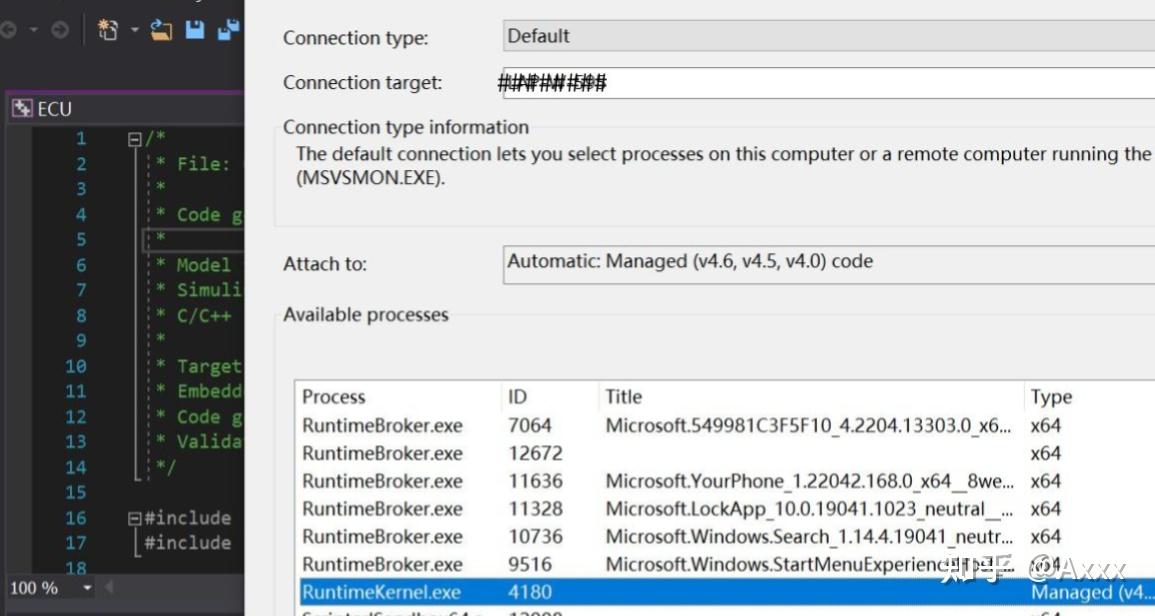
Task: Sort processes by the ID column header
Action: click(518, 397)
